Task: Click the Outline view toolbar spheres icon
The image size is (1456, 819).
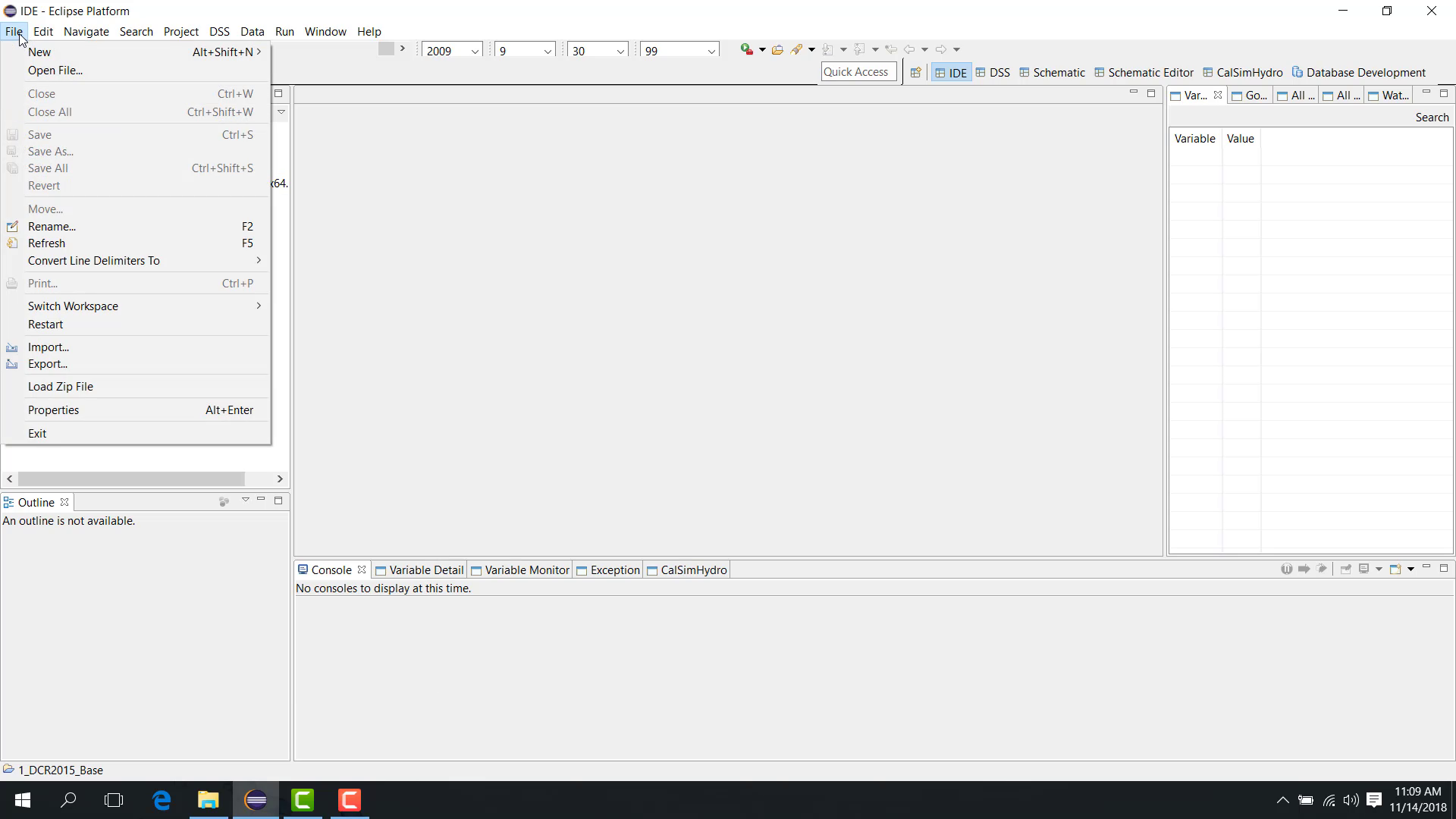Action: point(224,501)
